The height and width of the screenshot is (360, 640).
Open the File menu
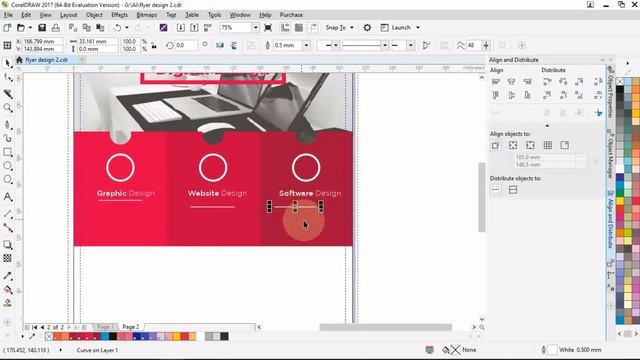tap(8, 15)
